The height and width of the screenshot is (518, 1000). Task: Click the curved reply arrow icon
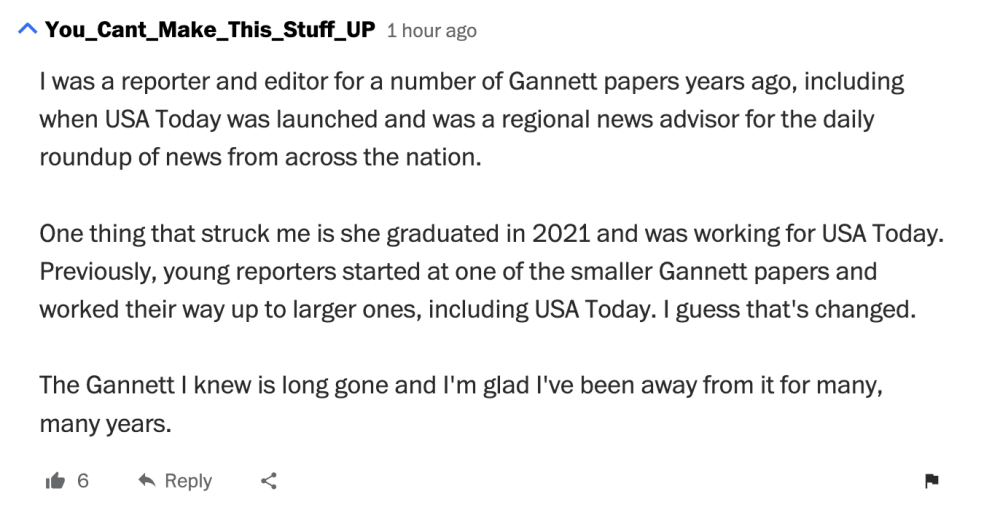[147, 480]
